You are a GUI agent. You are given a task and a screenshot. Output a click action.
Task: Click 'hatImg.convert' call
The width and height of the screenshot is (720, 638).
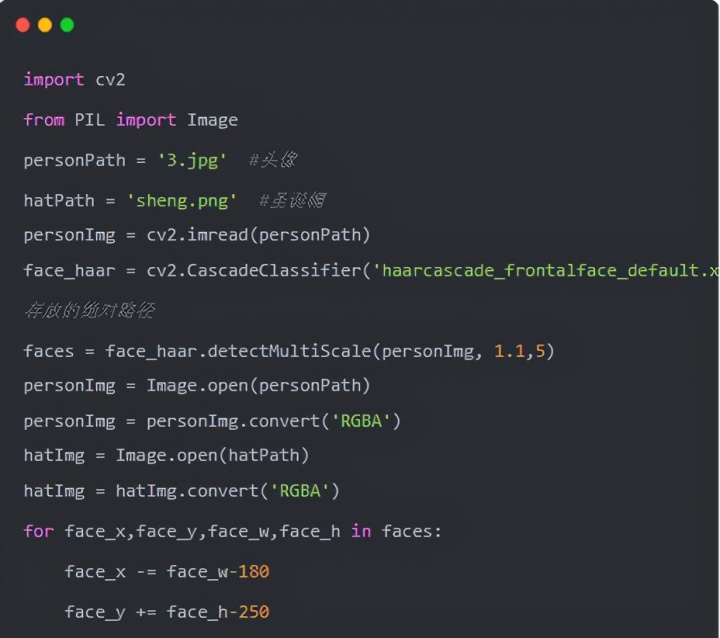point(187,491)
